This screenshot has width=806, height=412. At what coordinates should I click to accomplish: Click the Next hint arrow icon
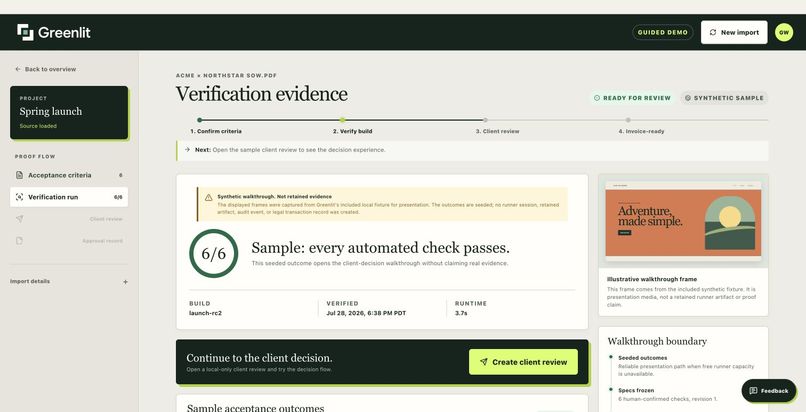[188, 150]
